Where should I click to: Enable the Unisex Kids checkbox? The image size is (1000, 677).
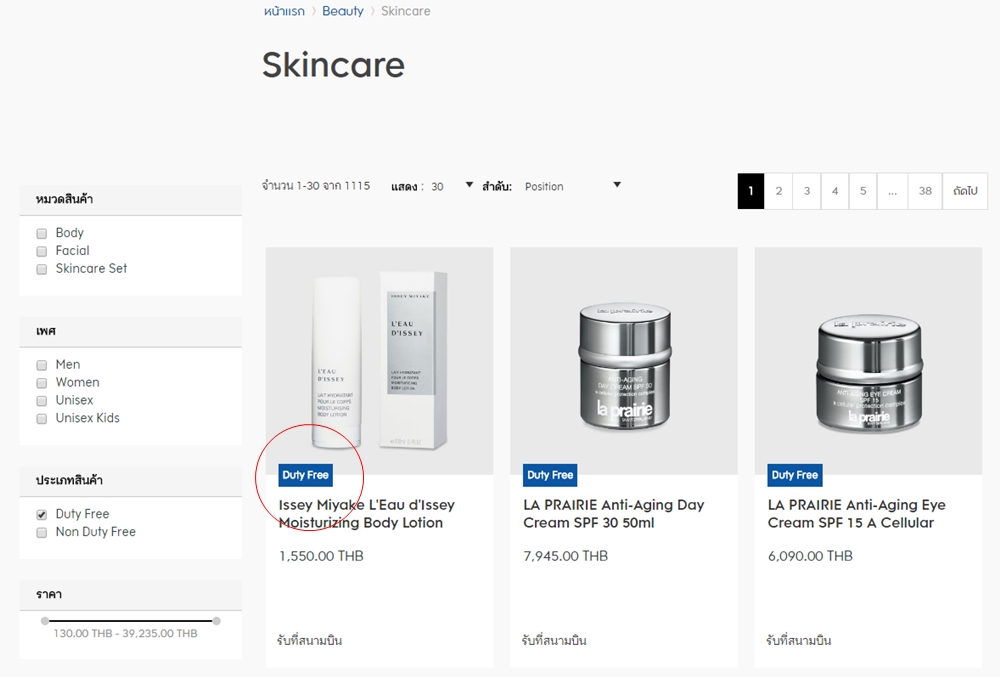click(41, 419)
